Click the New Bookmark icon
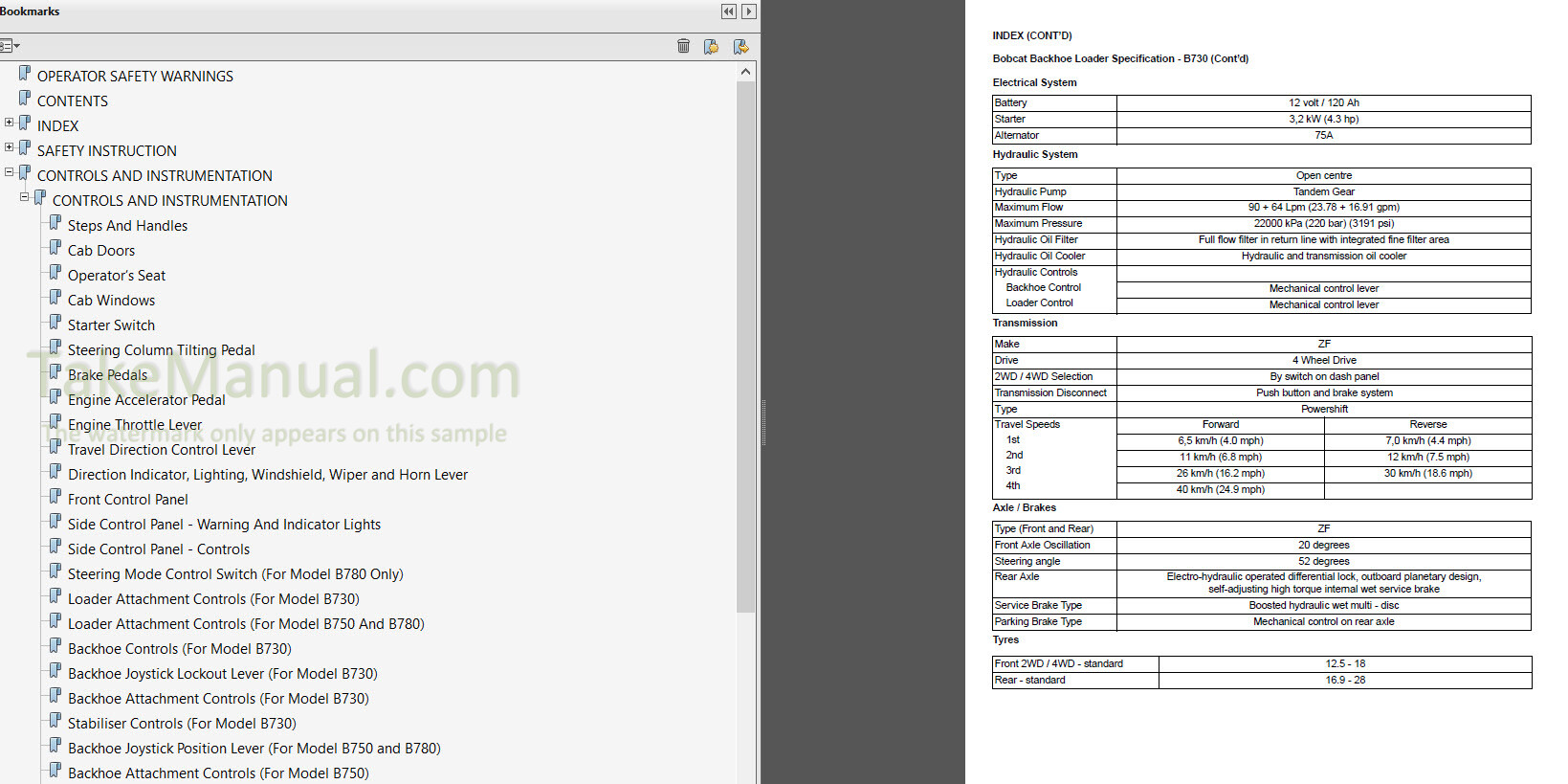 point(711,46)
